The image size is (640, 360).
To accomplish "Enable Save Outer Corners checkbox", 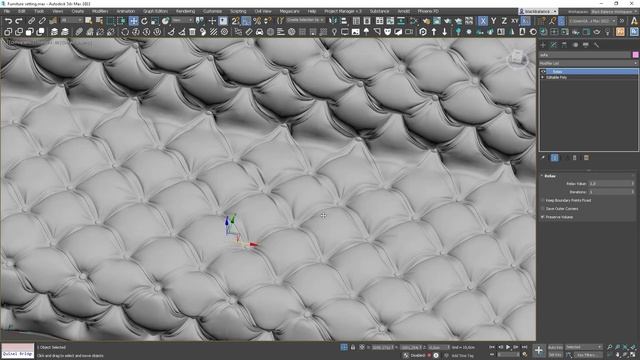I will tap(543, 209).
